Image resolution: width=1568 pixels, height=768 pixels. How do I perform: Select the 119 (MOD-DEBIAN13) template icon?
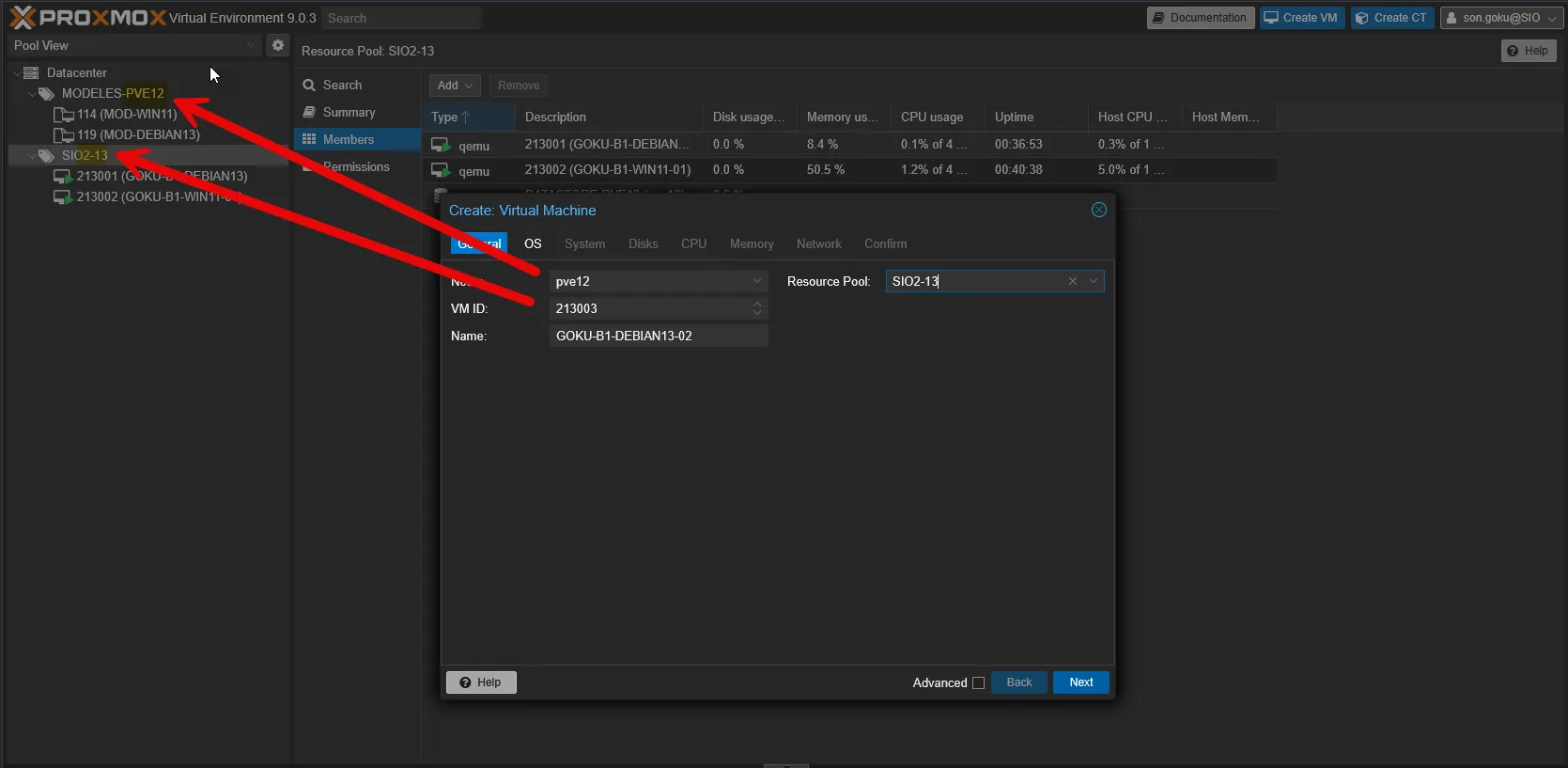pos(63,135)
